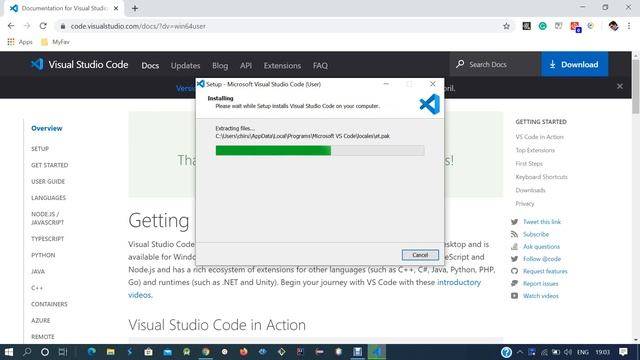Expand the LANGUAGES sidebar section
The width and height of the screenshot is (640, 360).
point(48,198)
